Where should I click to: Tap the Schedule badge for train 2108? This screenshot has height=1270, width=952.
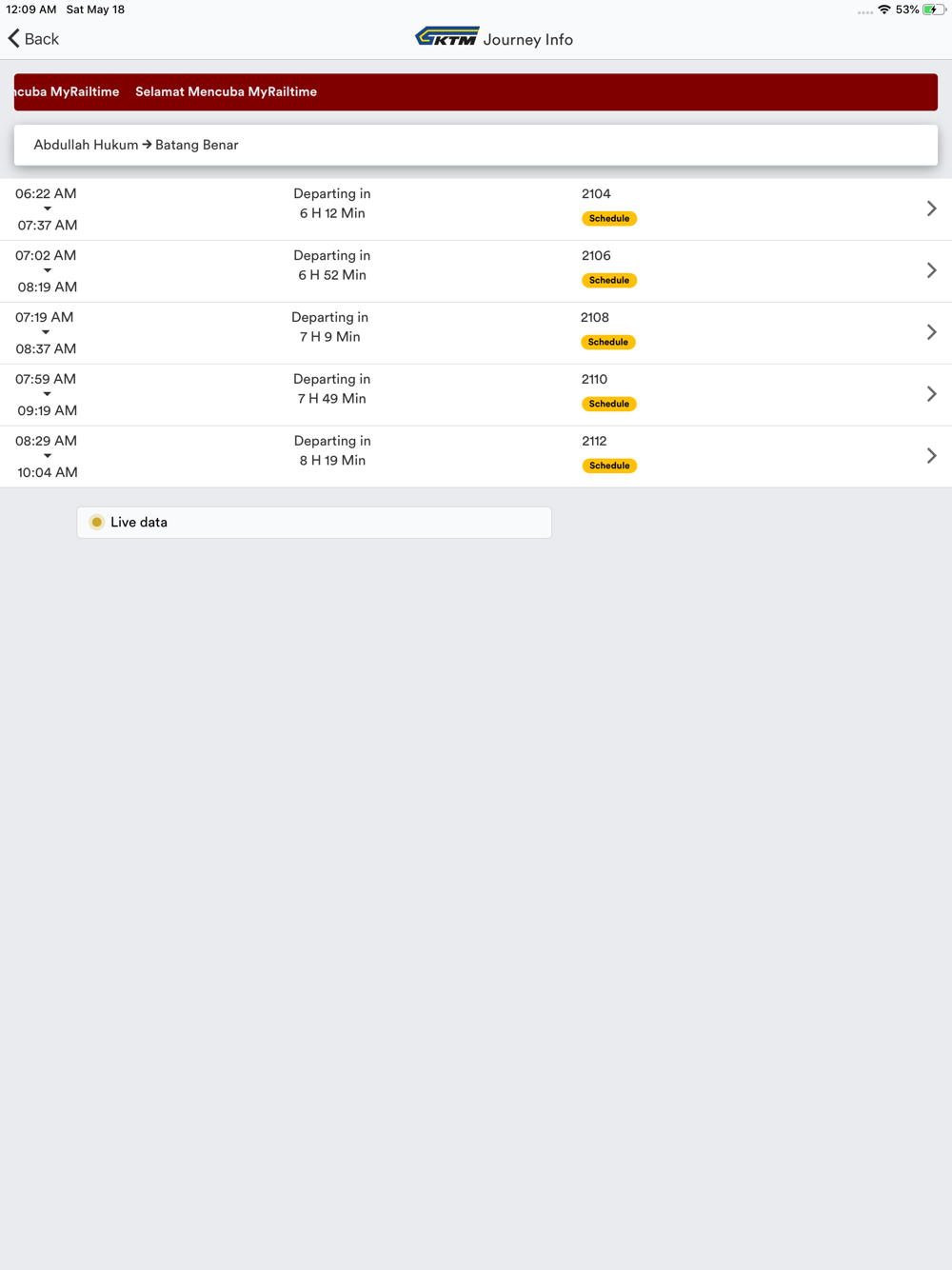click(x=608, y=342)
